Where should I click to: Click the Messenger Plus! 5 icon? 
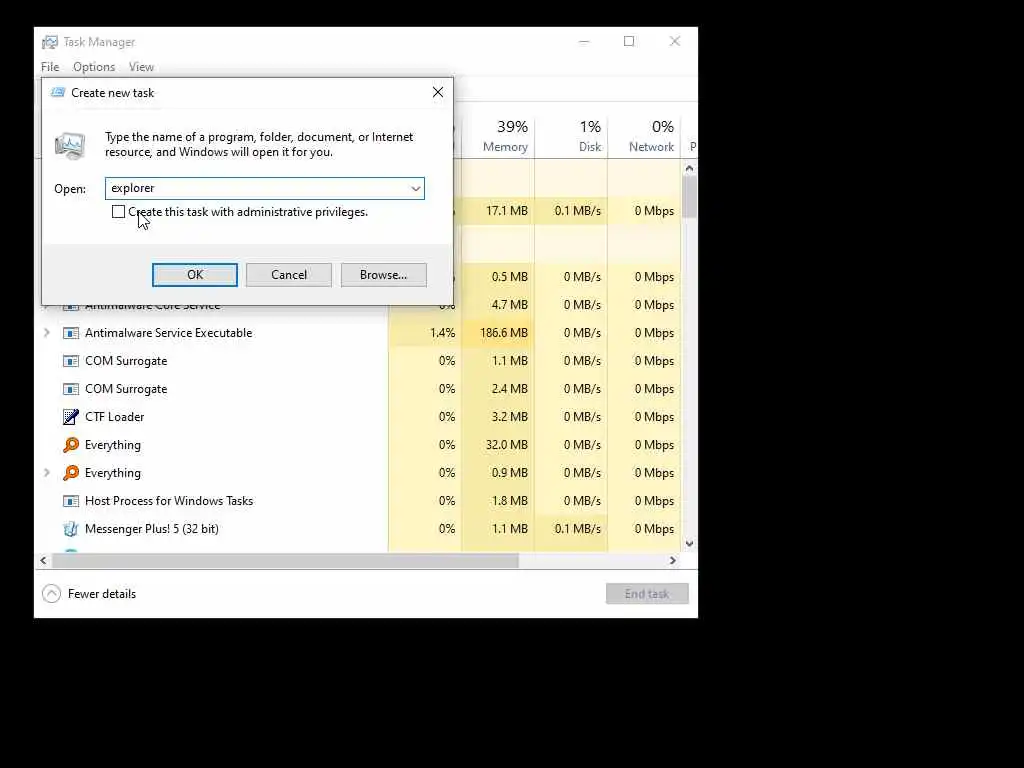coord(71,529)
